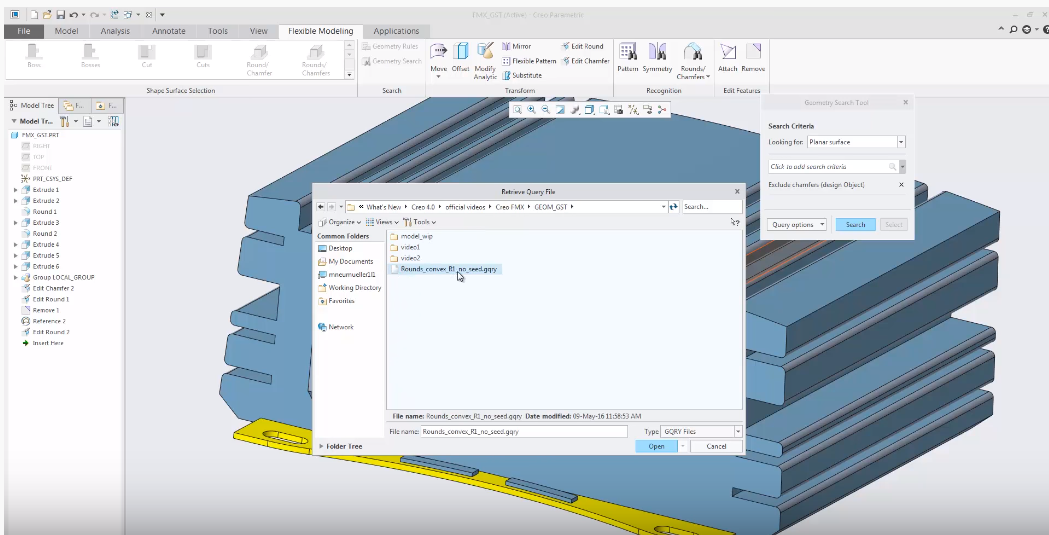Expand the Group LOCAL_GROUP tree node
1049x535 pixels.
tap(15, 277)
